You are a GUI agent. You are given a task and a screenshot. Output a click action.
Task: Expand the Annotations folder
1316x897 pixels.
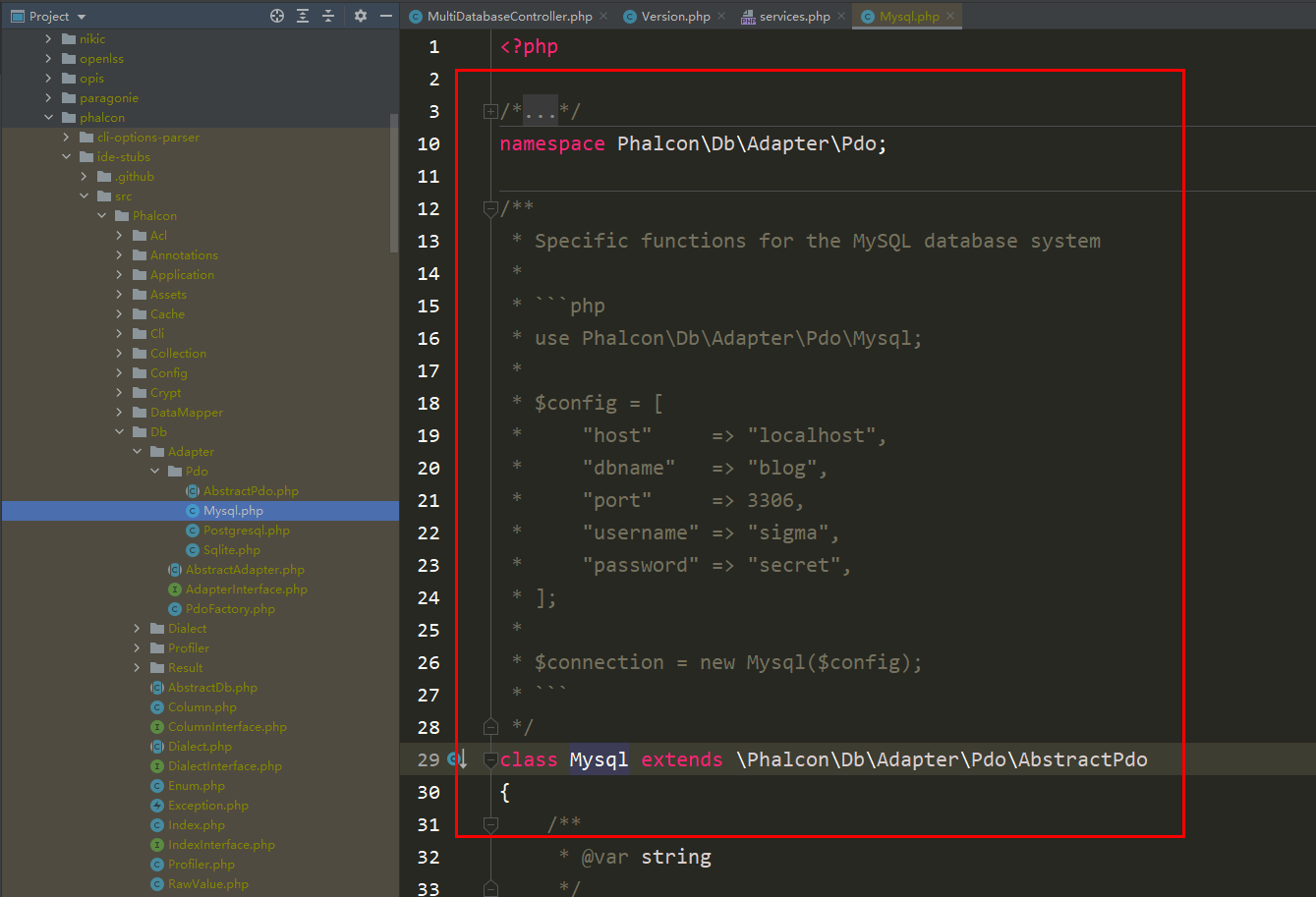point(120,255)
